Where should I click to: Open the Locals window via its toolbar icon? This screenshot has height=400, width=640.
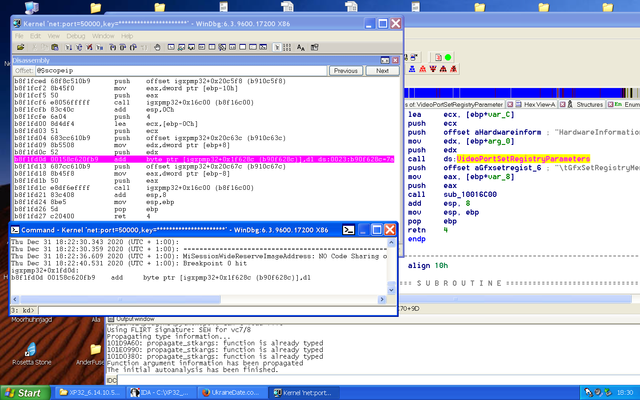click(191, 47)
